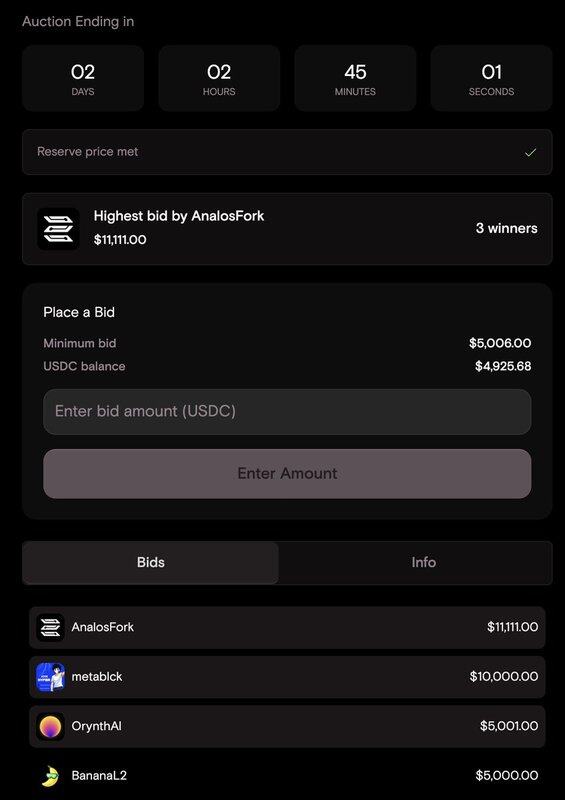Image resolution: width=565 pixels, height=800 pixels.
Task: Open metablck's $10,000.00 bid row
Action: [x=287, y=677]
